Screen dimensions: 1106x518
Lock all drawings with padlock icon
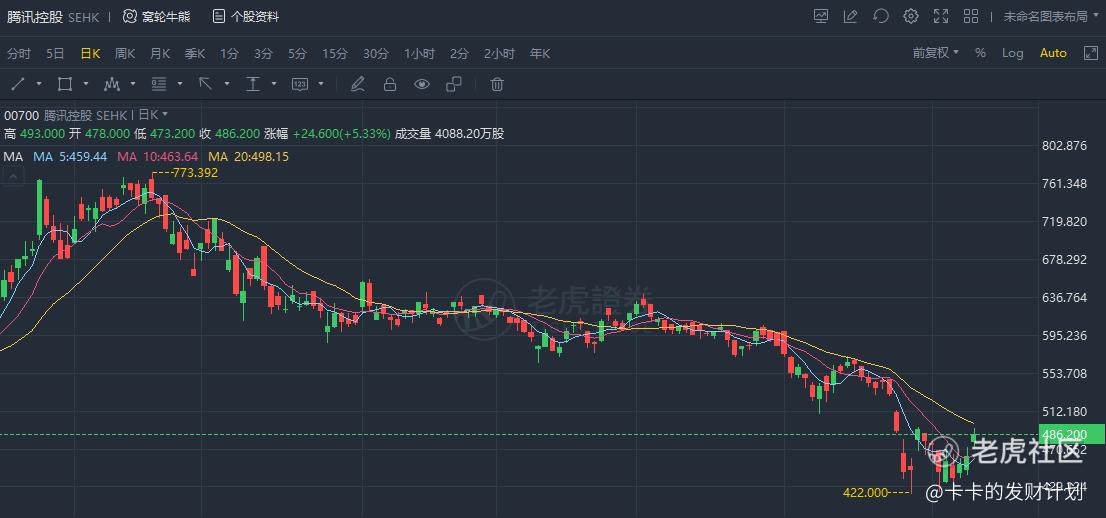coord(389,85)
